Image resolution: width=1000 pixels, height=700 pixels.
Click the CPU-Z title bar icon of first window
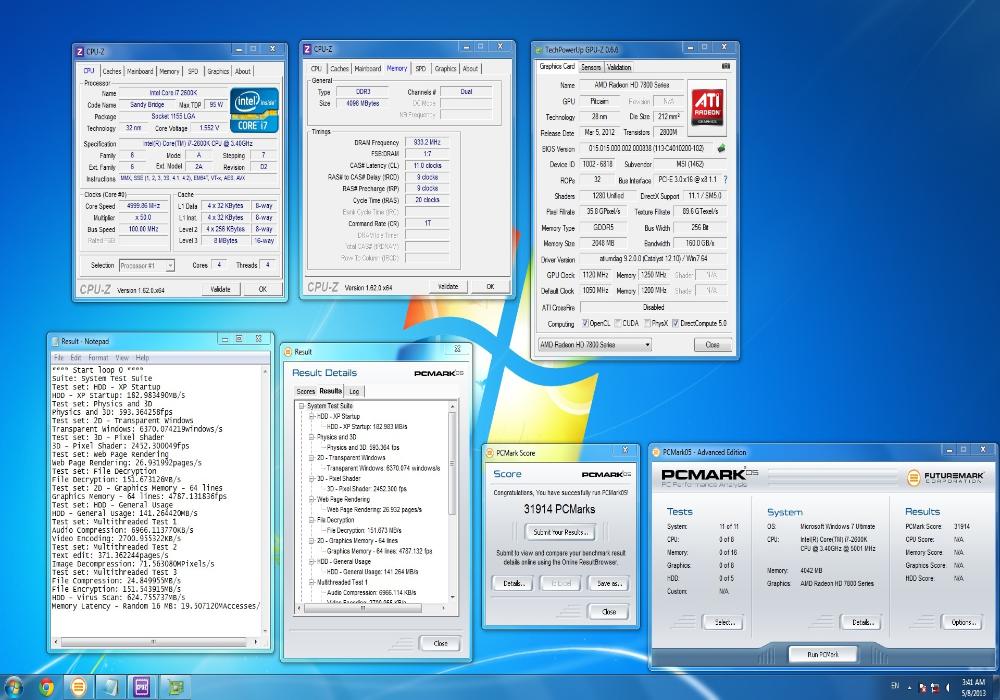[79, 52]
